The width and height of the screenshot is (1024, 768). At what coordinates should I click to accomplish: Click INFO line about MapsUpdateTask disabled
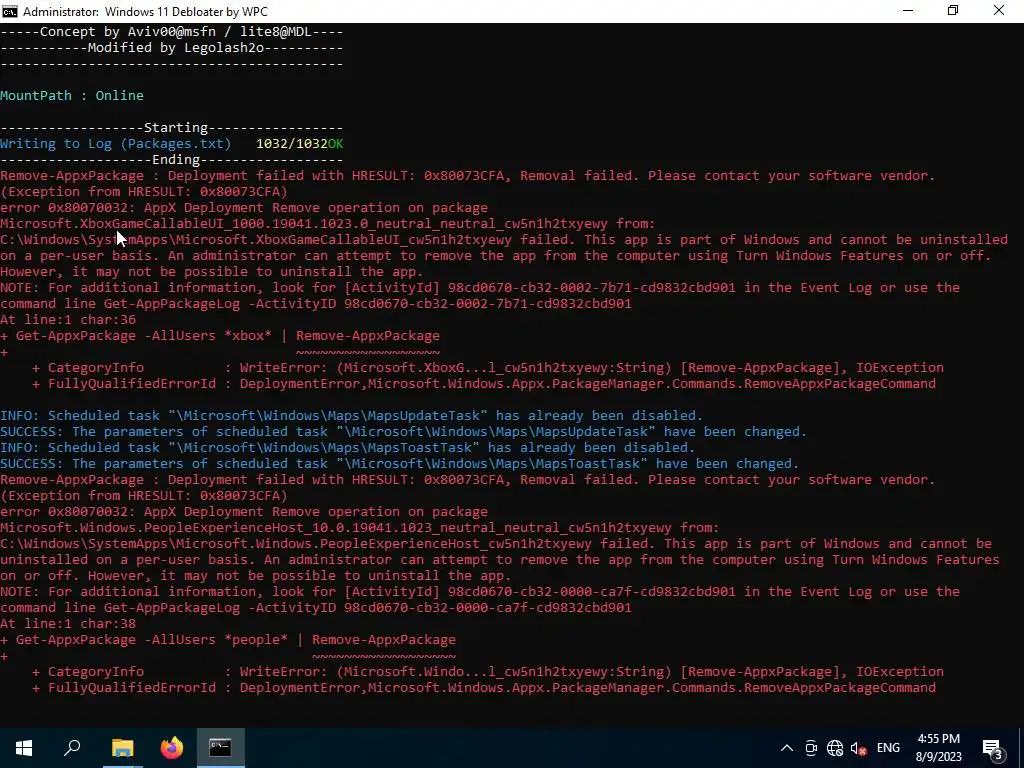click(351, 415)
